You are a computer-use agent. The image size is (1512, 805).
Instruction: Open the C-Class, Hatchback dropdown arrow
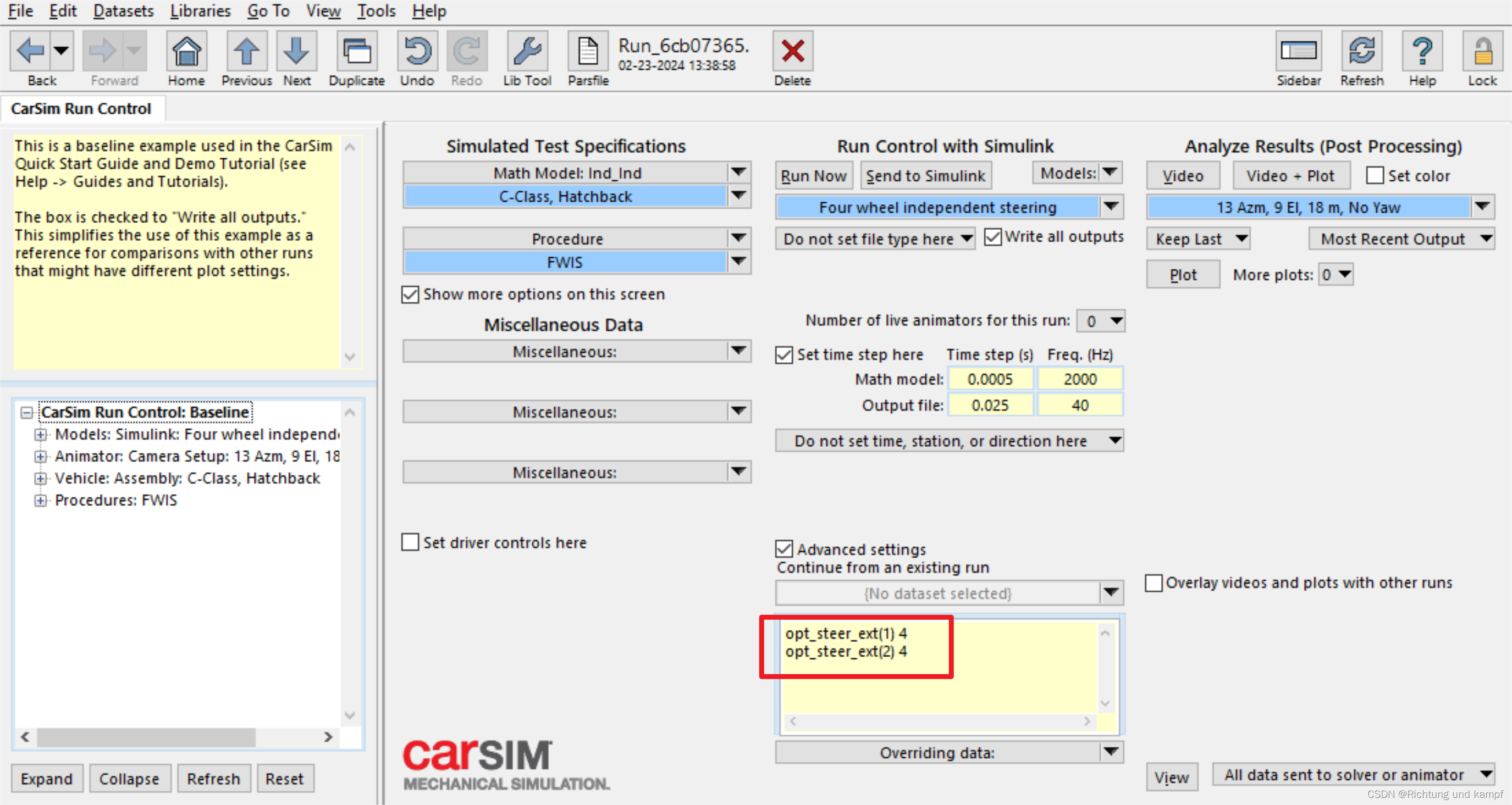point(738,196)
